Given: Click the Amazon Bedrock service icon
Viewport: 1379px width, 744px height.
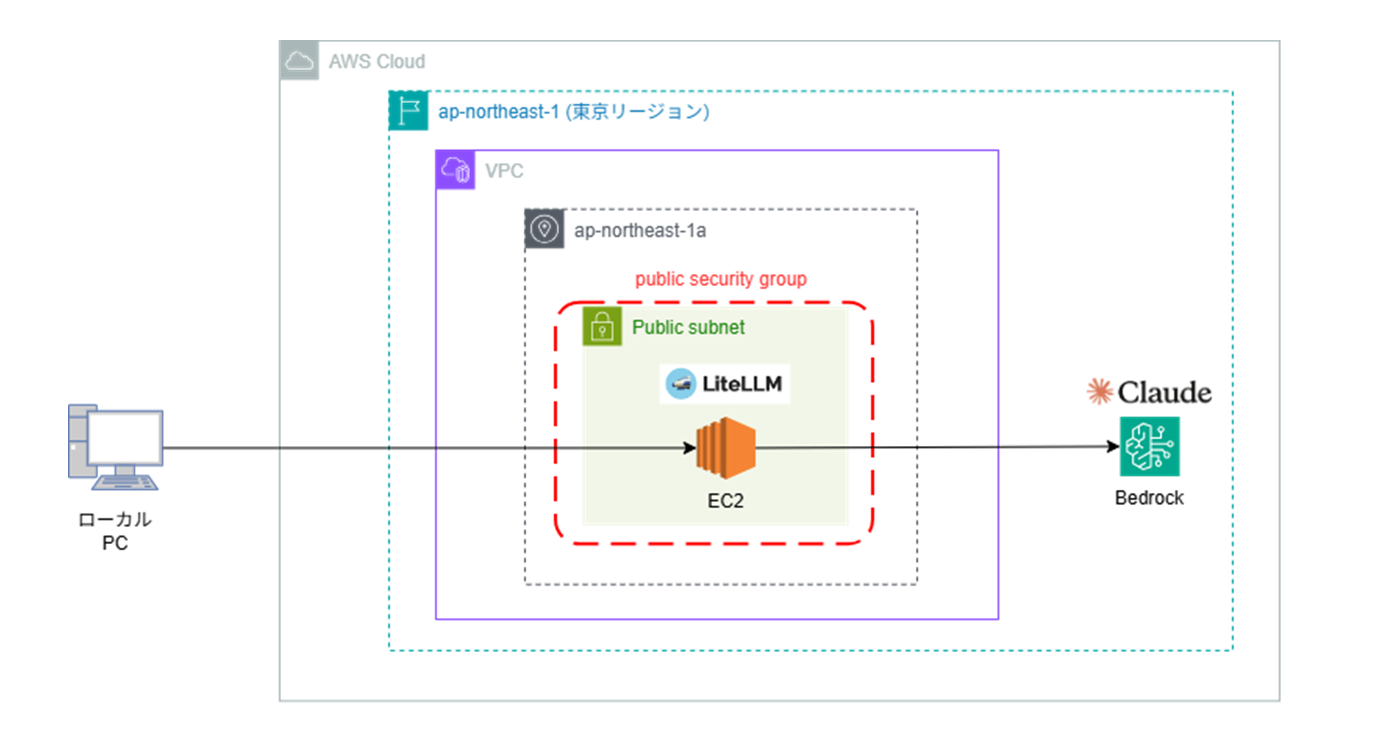Looking at the screenshot, I should point(1148,444).
